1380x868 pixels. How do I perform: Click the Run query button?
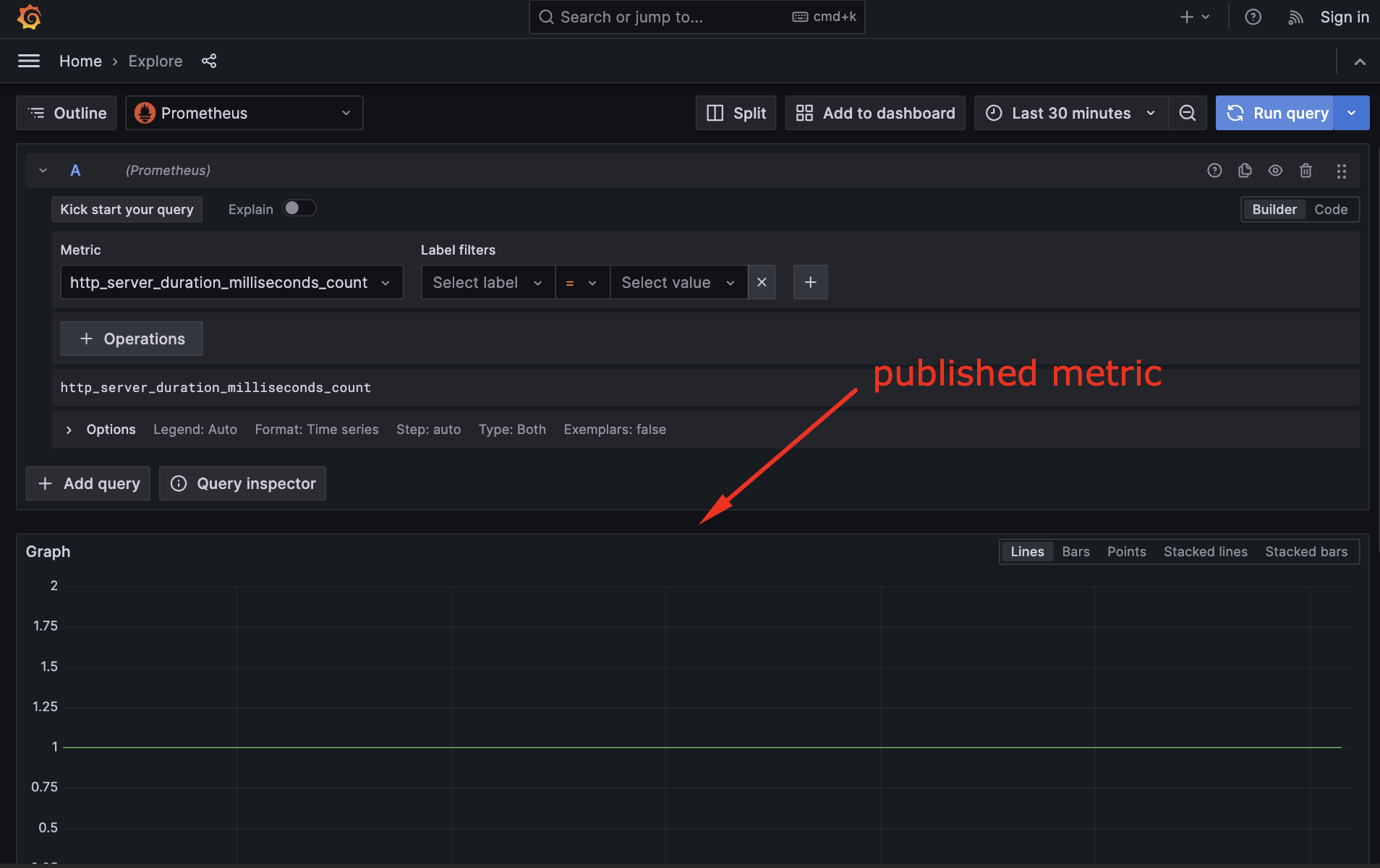tap(1274, 113)
